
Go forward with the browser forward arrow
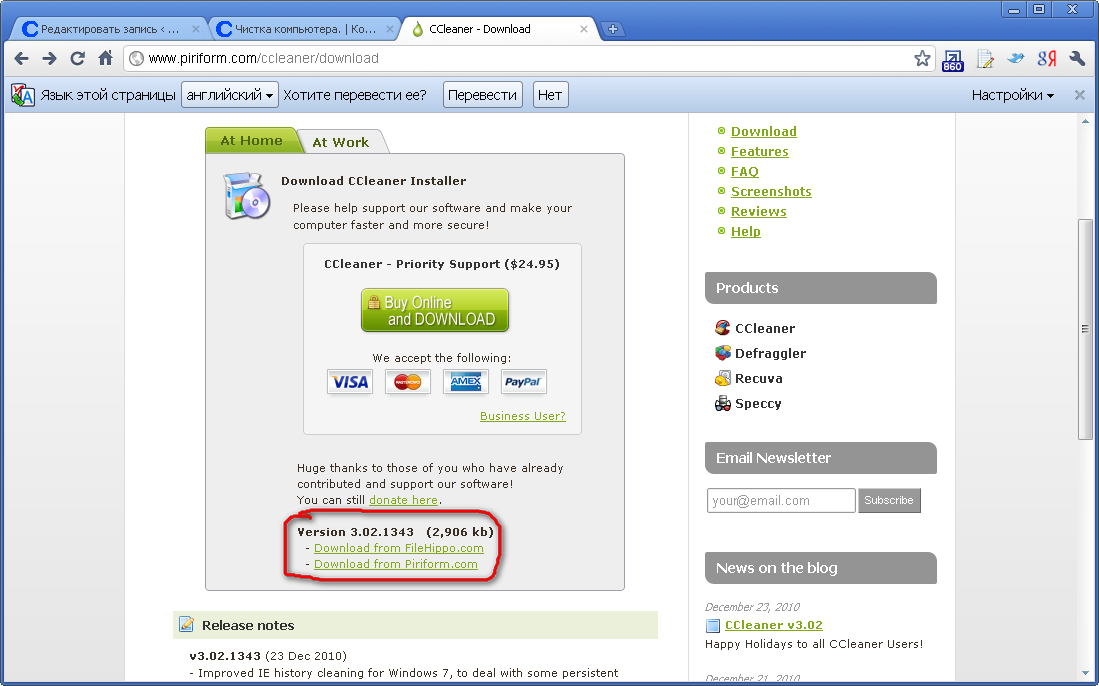[49, 58]
